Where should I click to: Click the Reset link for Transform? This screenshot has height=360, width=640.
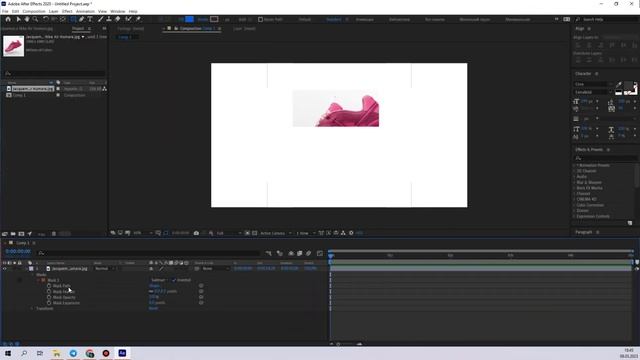(153, 309)
